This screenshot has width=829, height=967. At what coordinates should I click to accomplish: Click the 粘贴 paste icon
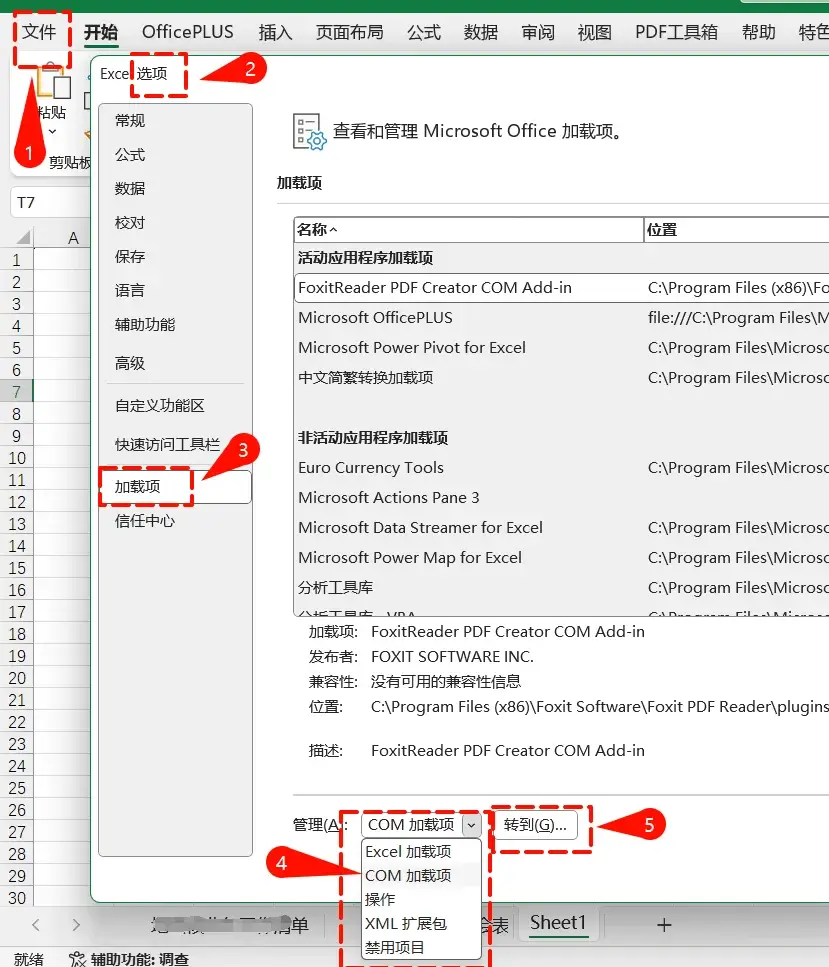pyautogui.click(x=53, y=83)
